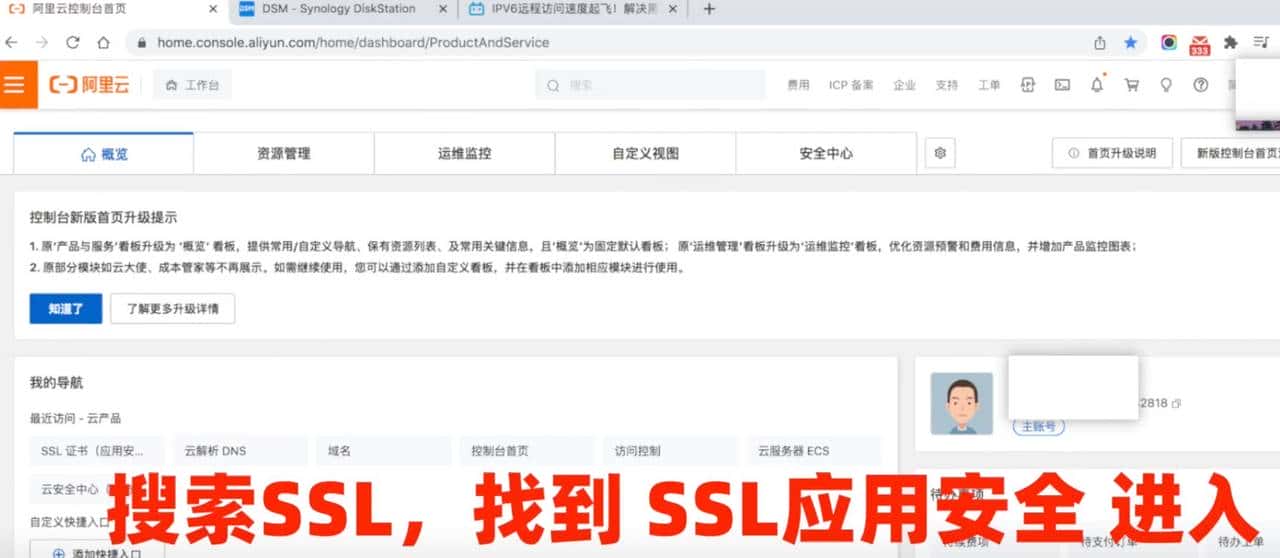Open SSL 证书 recent product shortcut
The image size is (1280, 558).
pos(97,451)
